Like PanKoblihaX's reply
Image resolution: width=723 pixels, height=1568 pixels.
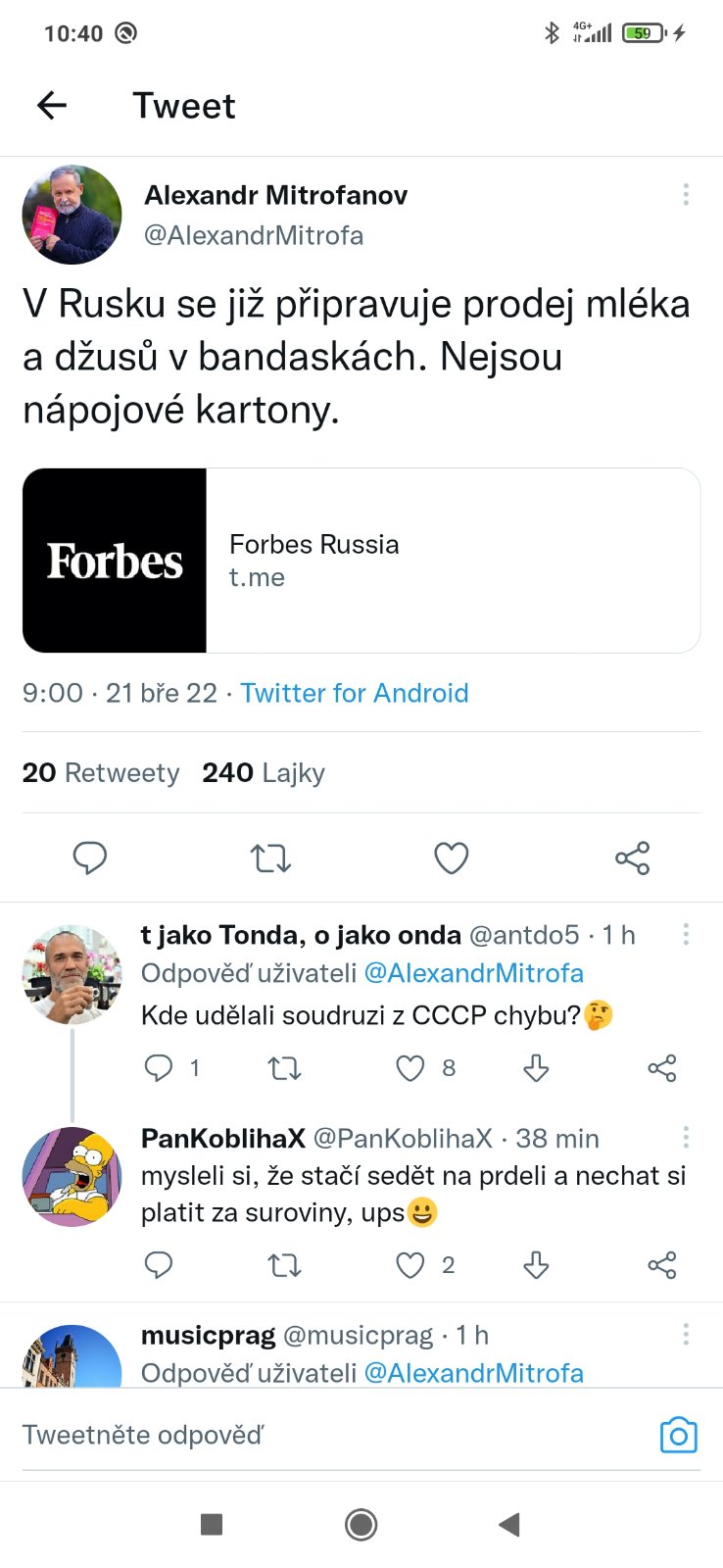coord(410,1265)
